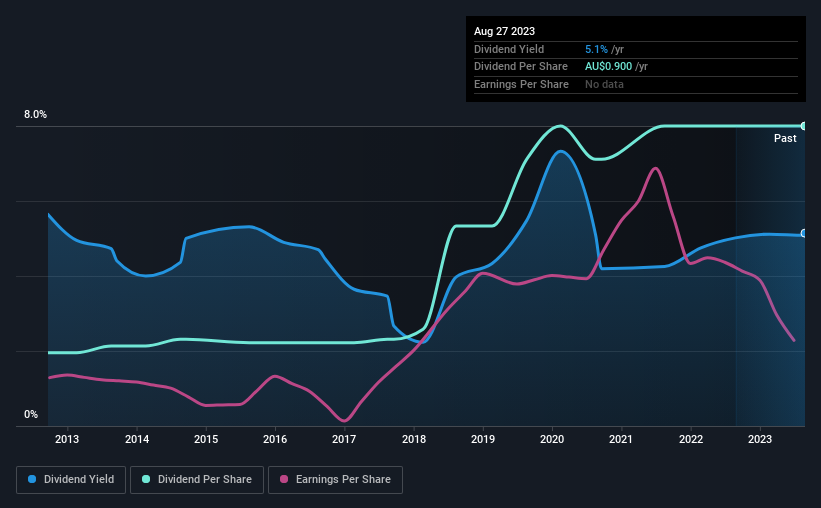Click the 0% y-axis label
Screen dimensions: 821x508
click(31, 414)
